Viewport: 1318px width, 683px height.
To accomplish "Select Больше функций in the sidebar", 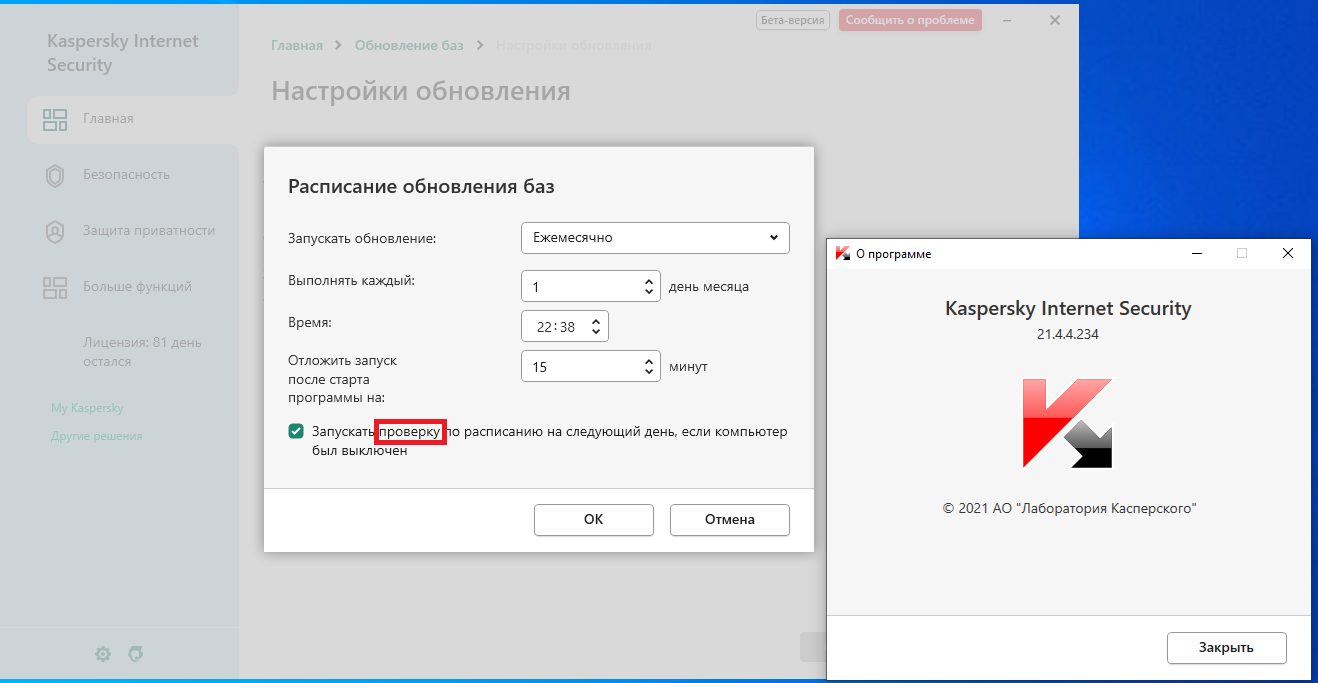I will [132, 288].
